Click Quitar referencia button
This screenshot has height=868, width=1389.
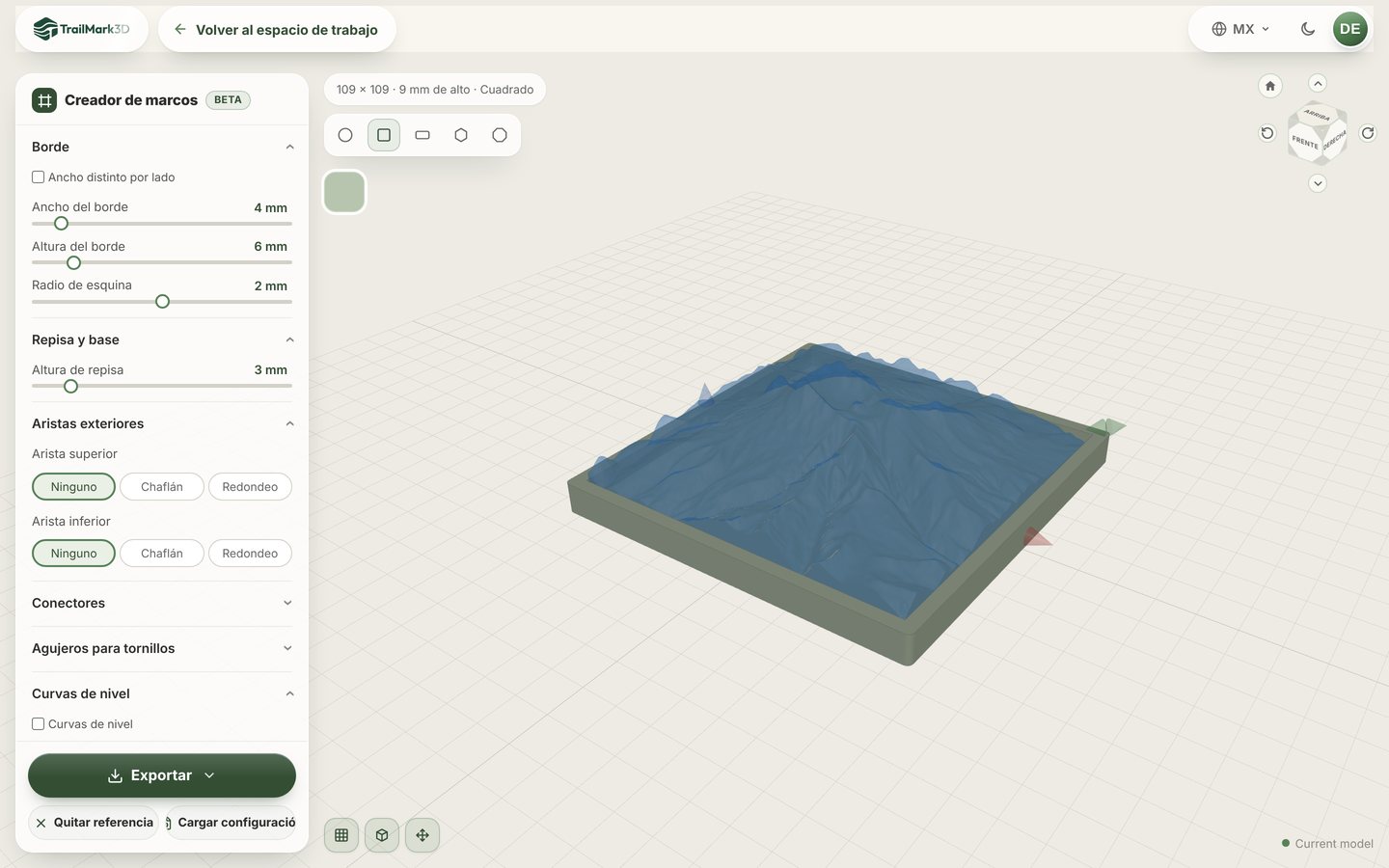[x=94, y=823]
